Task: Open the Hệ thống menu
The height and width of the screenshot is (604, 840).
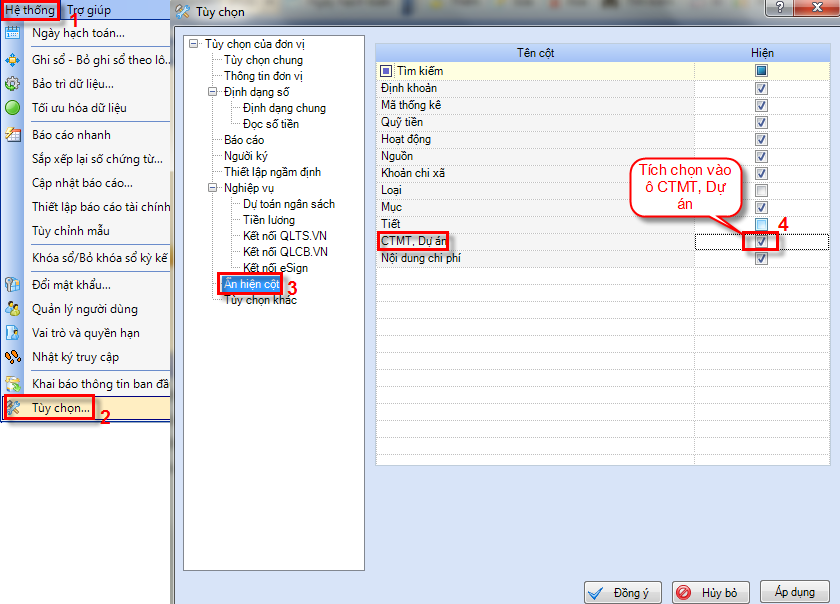Action: click(x=30, y=10)
